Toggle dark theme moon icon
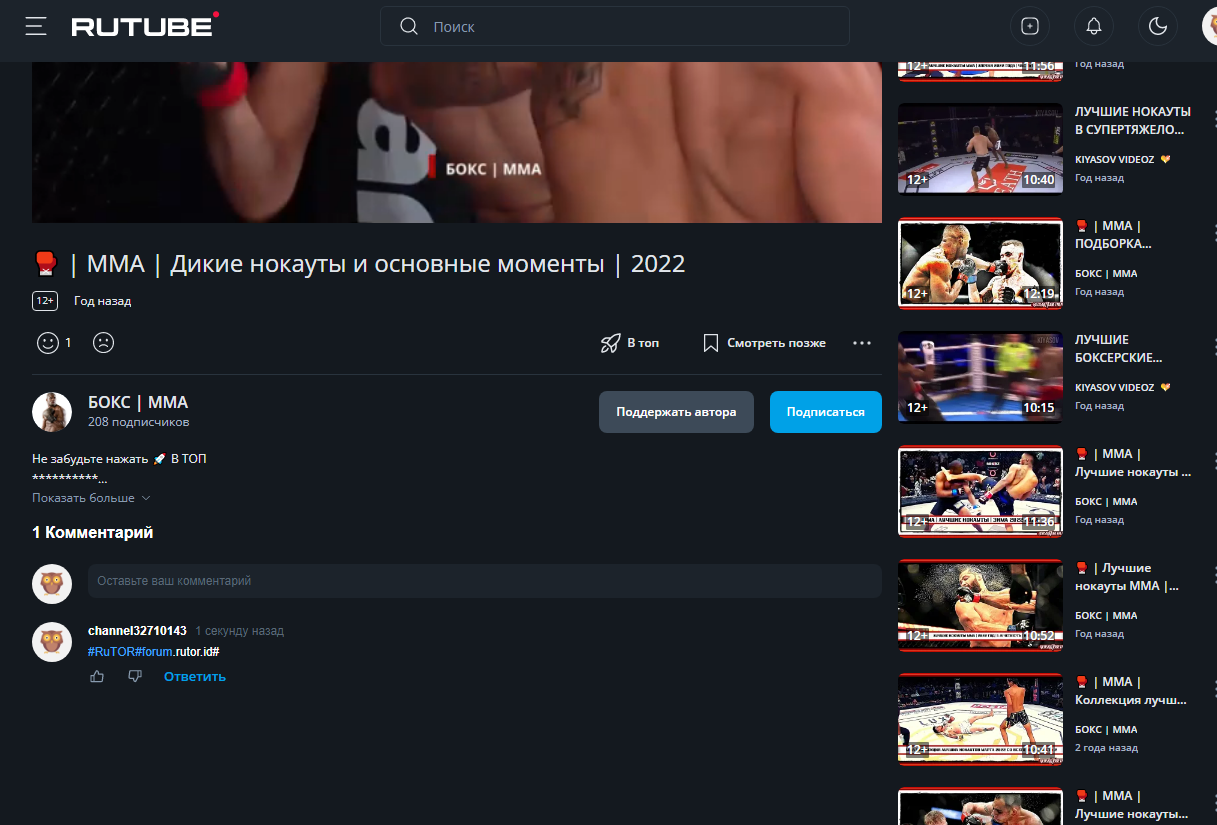 [x=1158, y=27]
